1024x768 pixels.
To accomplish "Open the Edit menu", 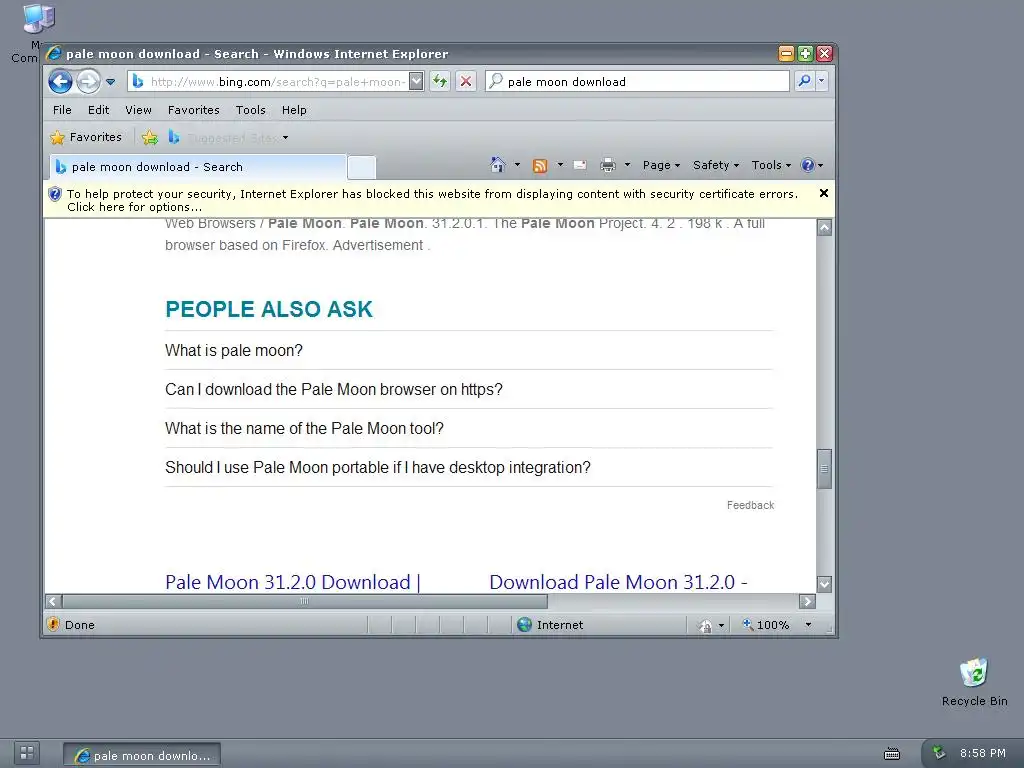I will coord(99,110).
